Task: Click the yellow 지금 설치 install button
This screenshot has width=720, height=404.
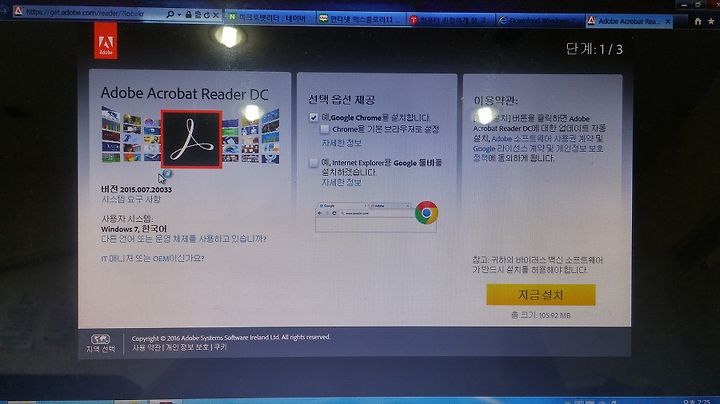Action: point(541,295)
